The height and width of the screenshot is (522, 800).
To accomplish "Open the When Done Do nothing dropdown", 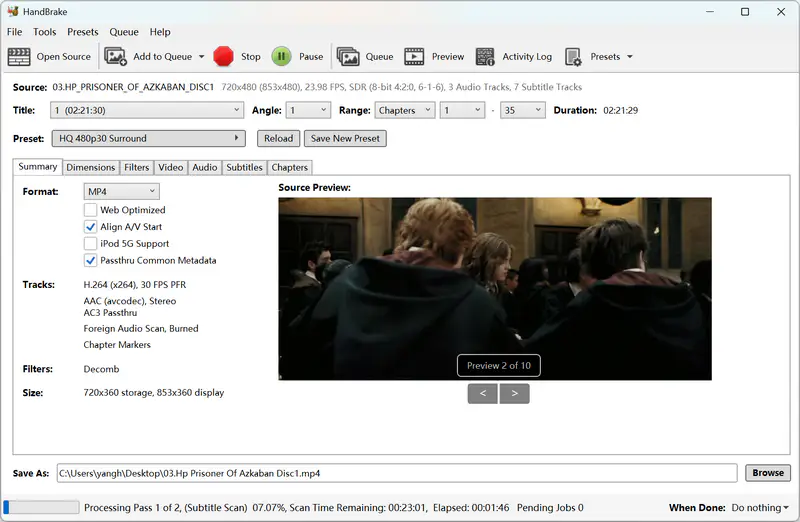I will click(x=760, y=508).
